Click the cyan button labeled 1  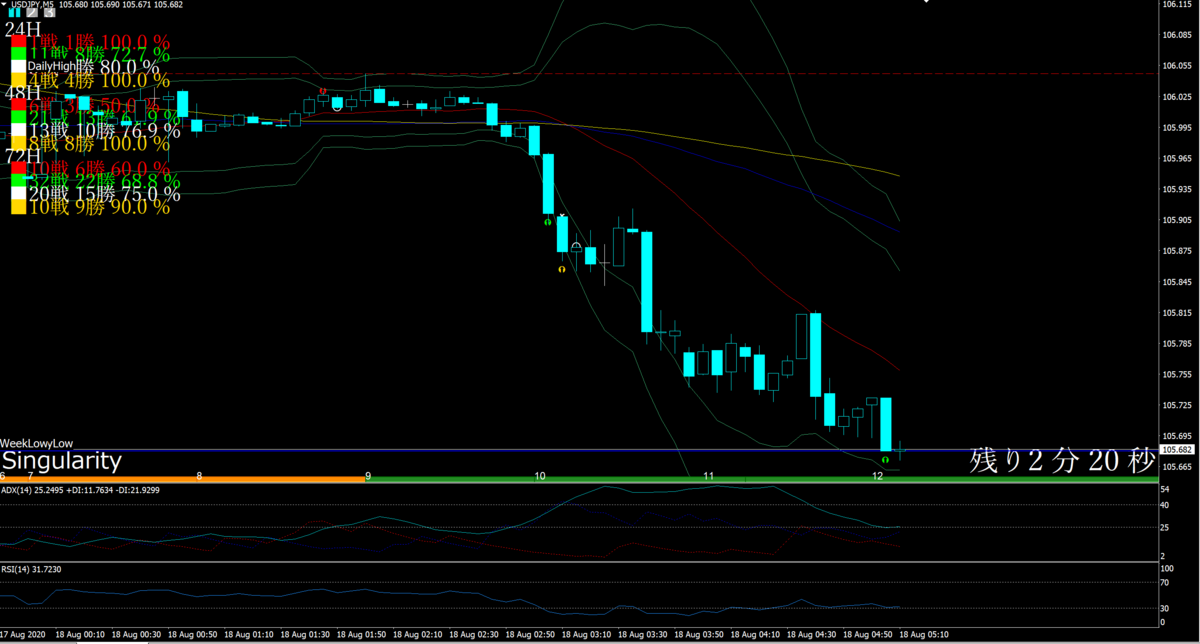[x=14, y=12]
